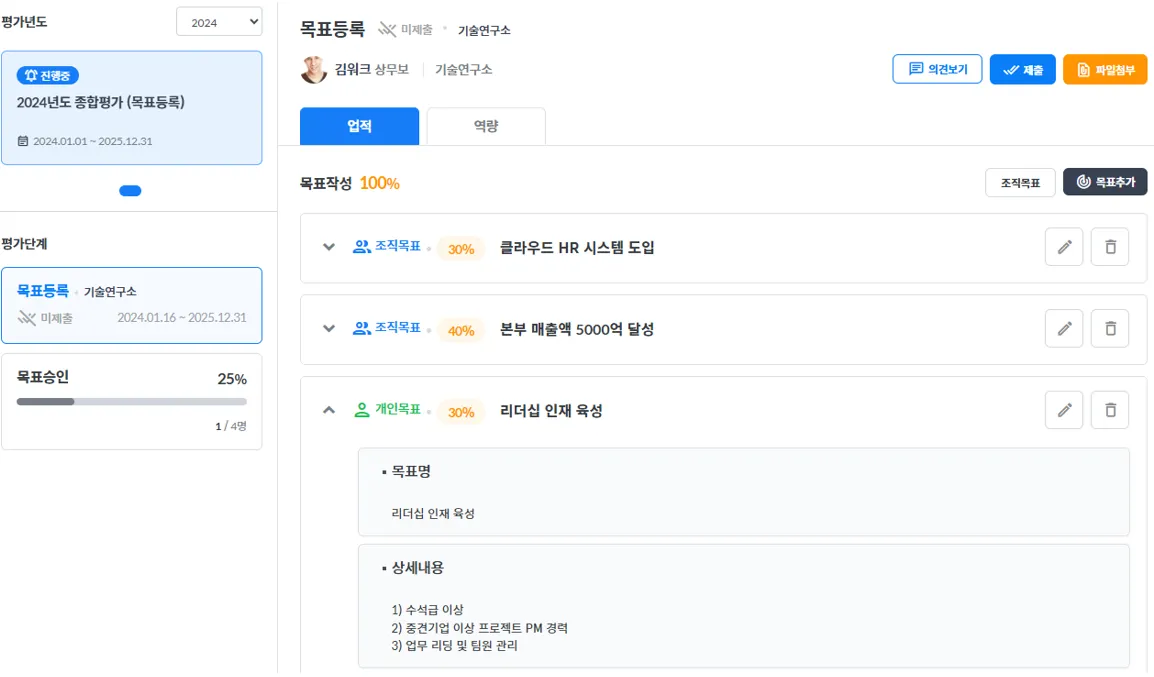The height and width of the screenshot is (677, 1154).
Task: Select the 2024년도 종합평가 (목표등록) card
Action: click(131, 108)
